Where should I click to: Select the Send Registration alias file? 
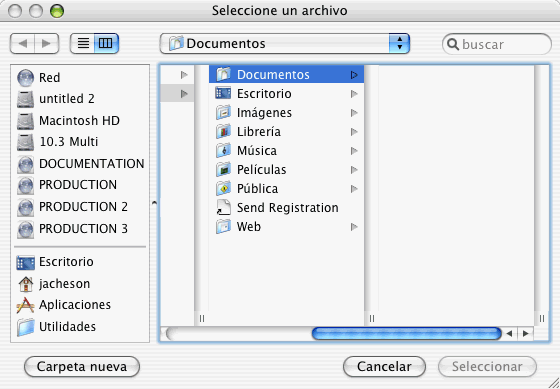tap(277, 208)
